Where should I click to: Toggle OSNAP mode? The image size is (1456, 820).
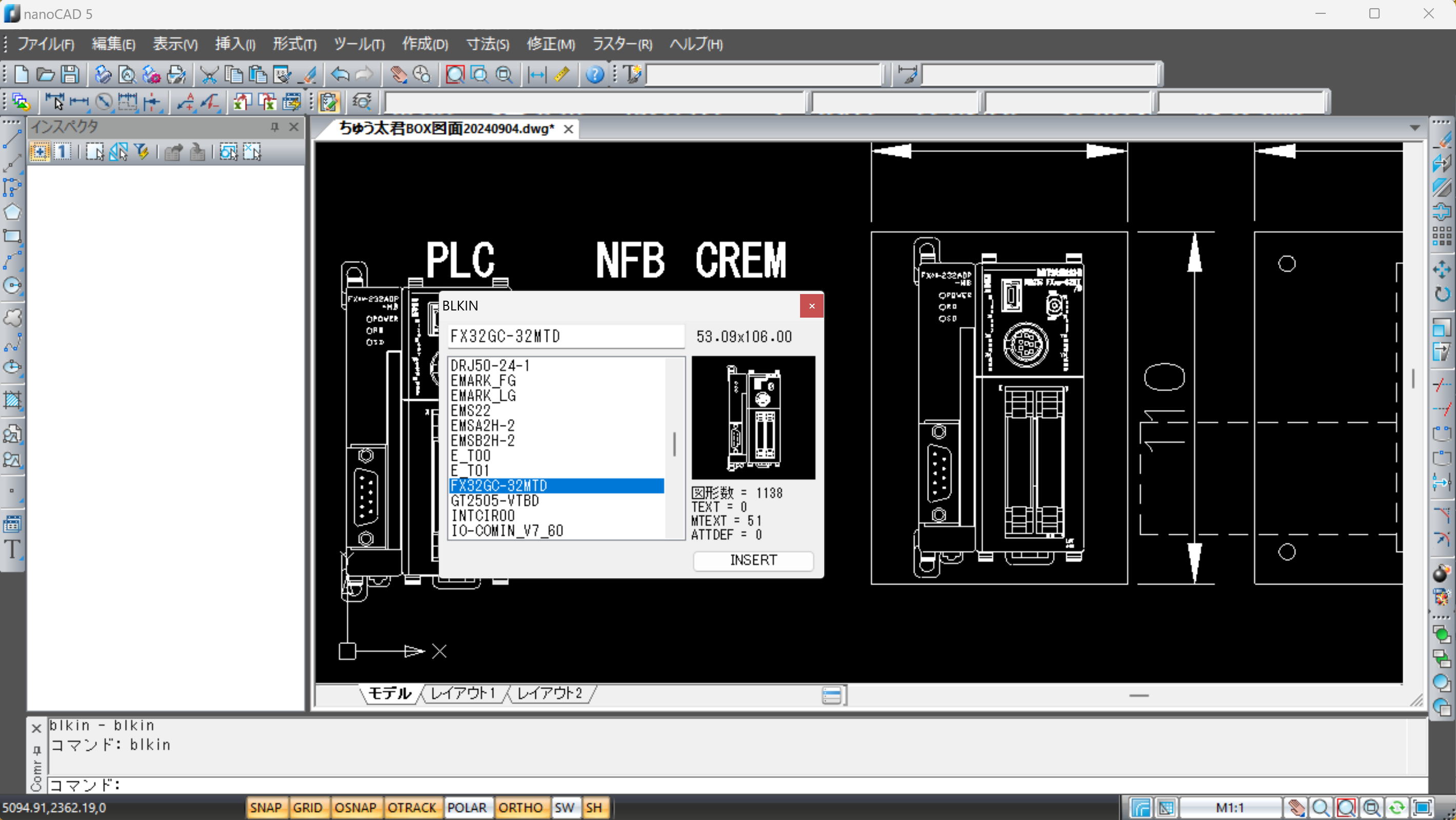355,808
